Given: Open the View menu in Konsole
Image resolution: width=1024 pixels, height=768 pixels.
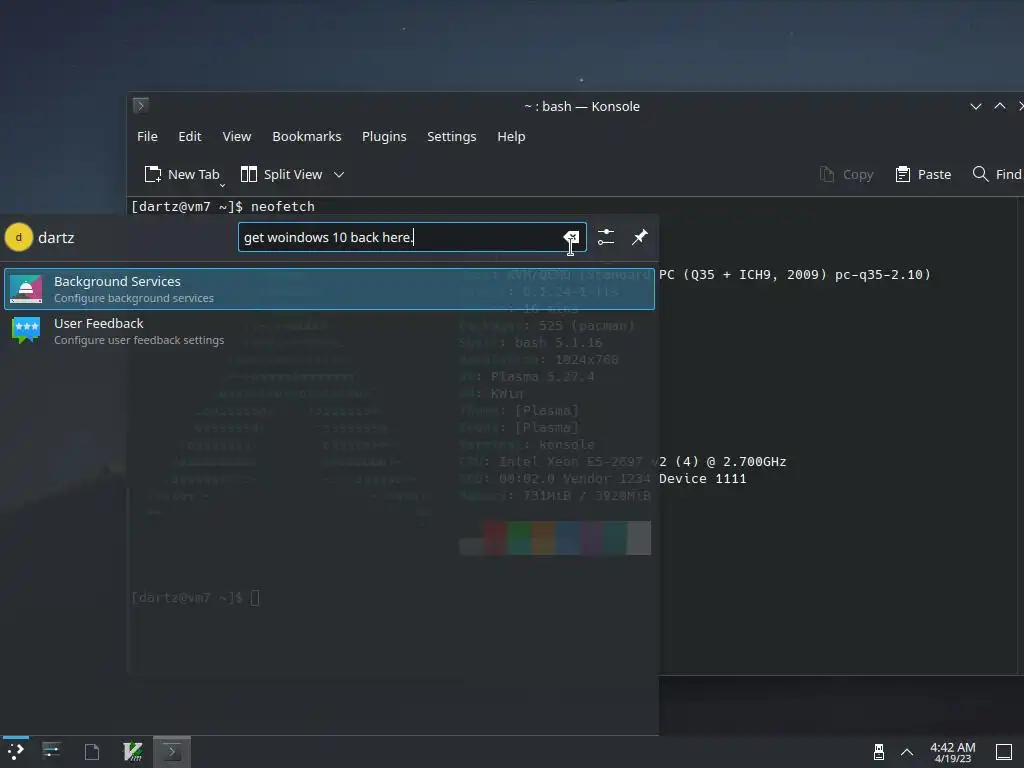Looking at the screenshot, I should [236, 136].
